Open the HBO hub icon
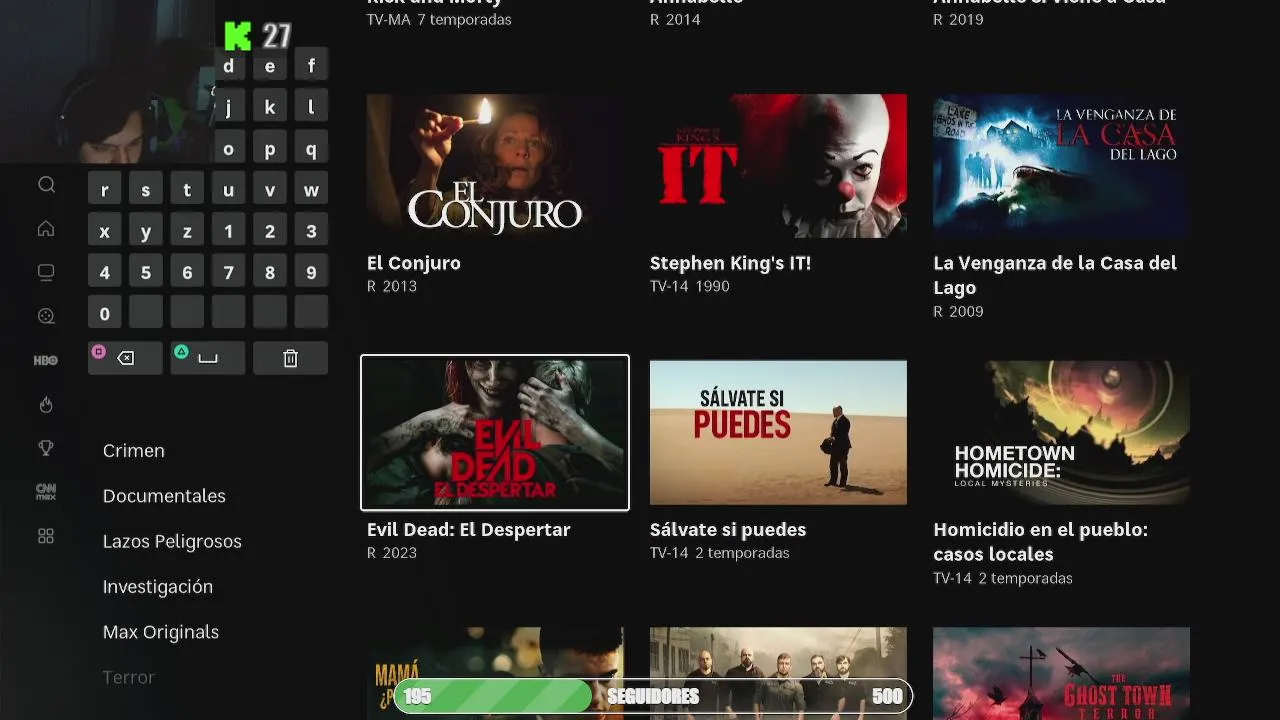The image size is (1280, 720). (46, 360)
